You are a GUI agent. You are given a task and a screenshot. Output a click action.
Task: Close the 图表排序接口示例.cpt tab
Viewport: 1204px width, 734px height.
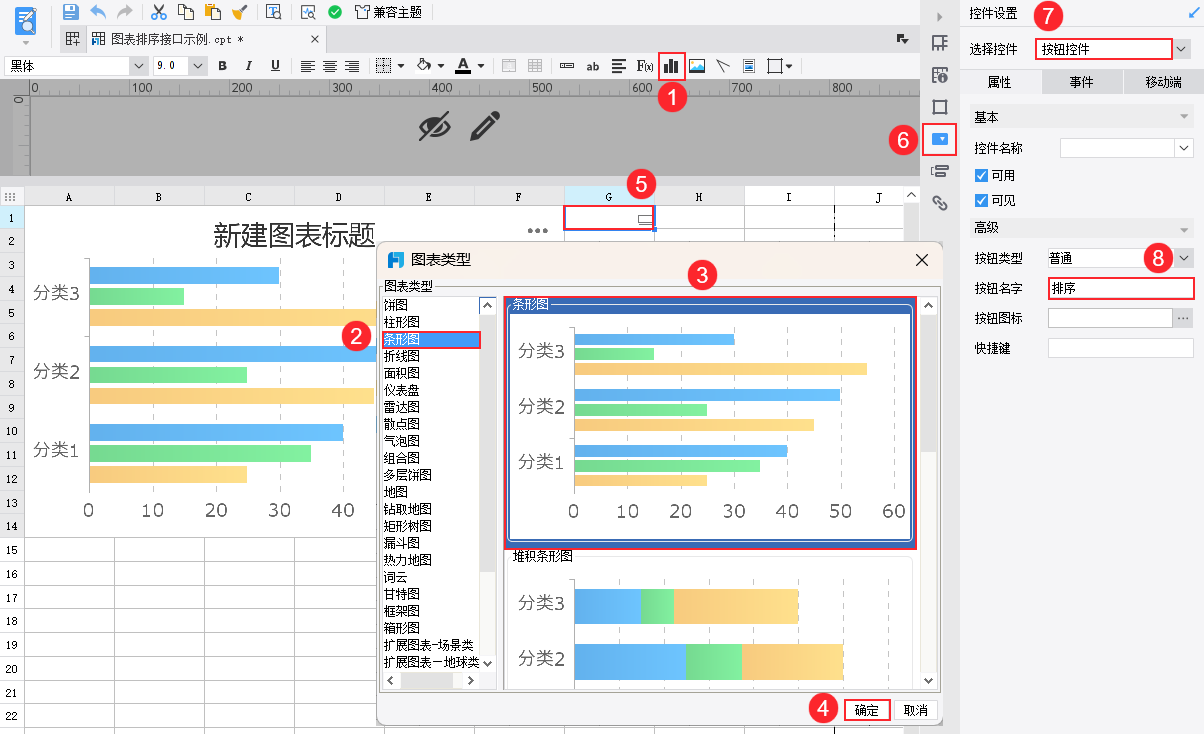pos(315,39)
